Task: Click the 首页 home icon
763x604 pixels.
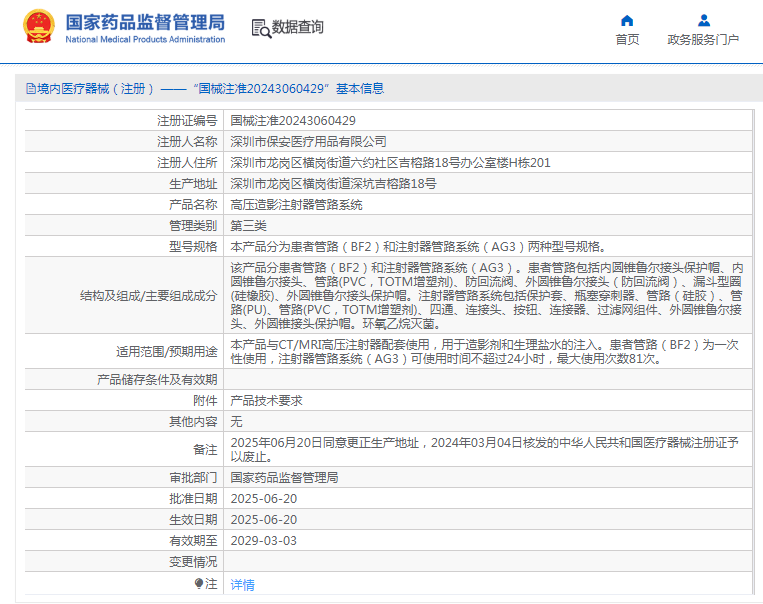Action: [x=627, y=20]
